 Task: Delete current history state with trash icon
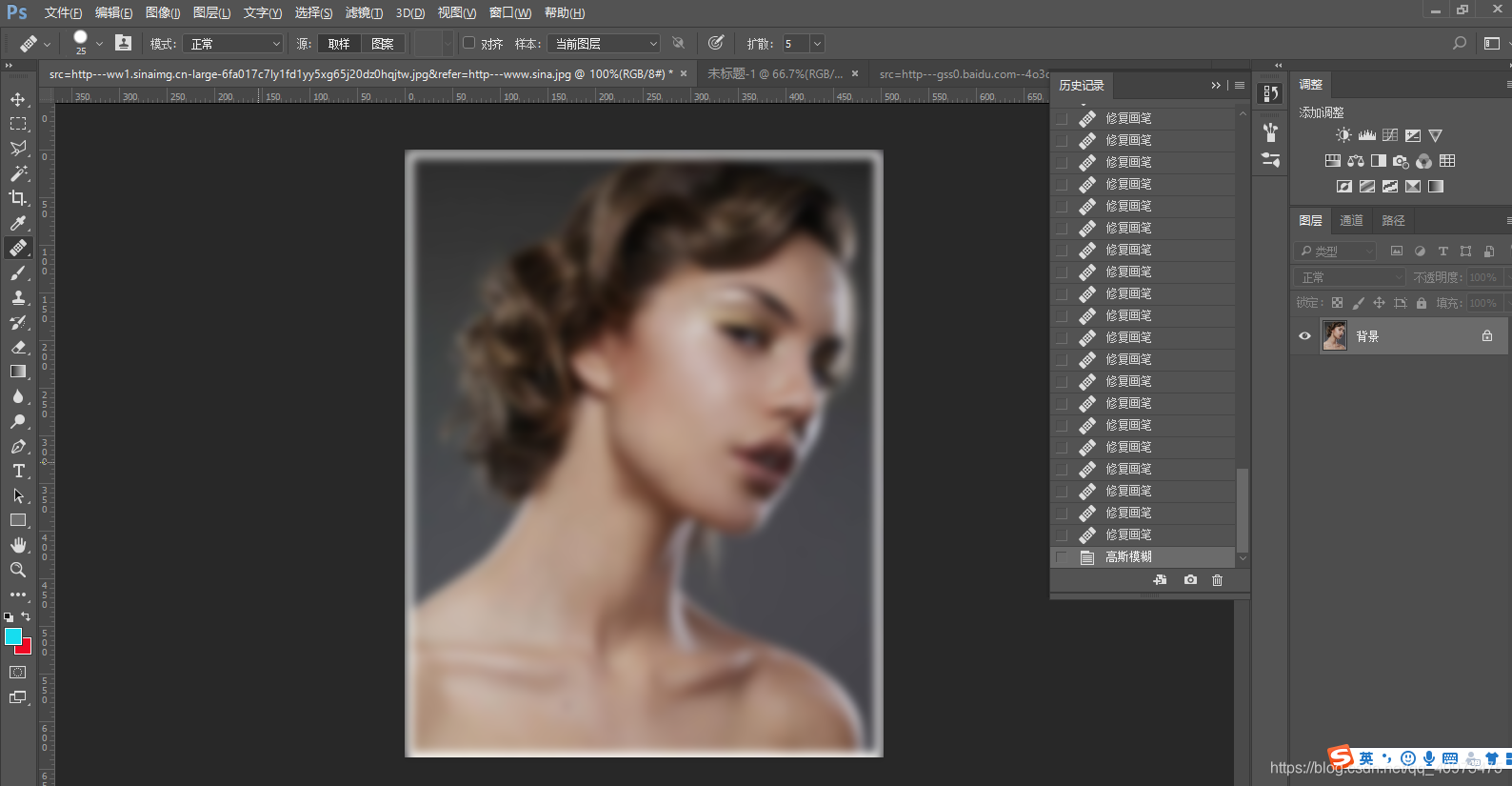point(1217,579)
